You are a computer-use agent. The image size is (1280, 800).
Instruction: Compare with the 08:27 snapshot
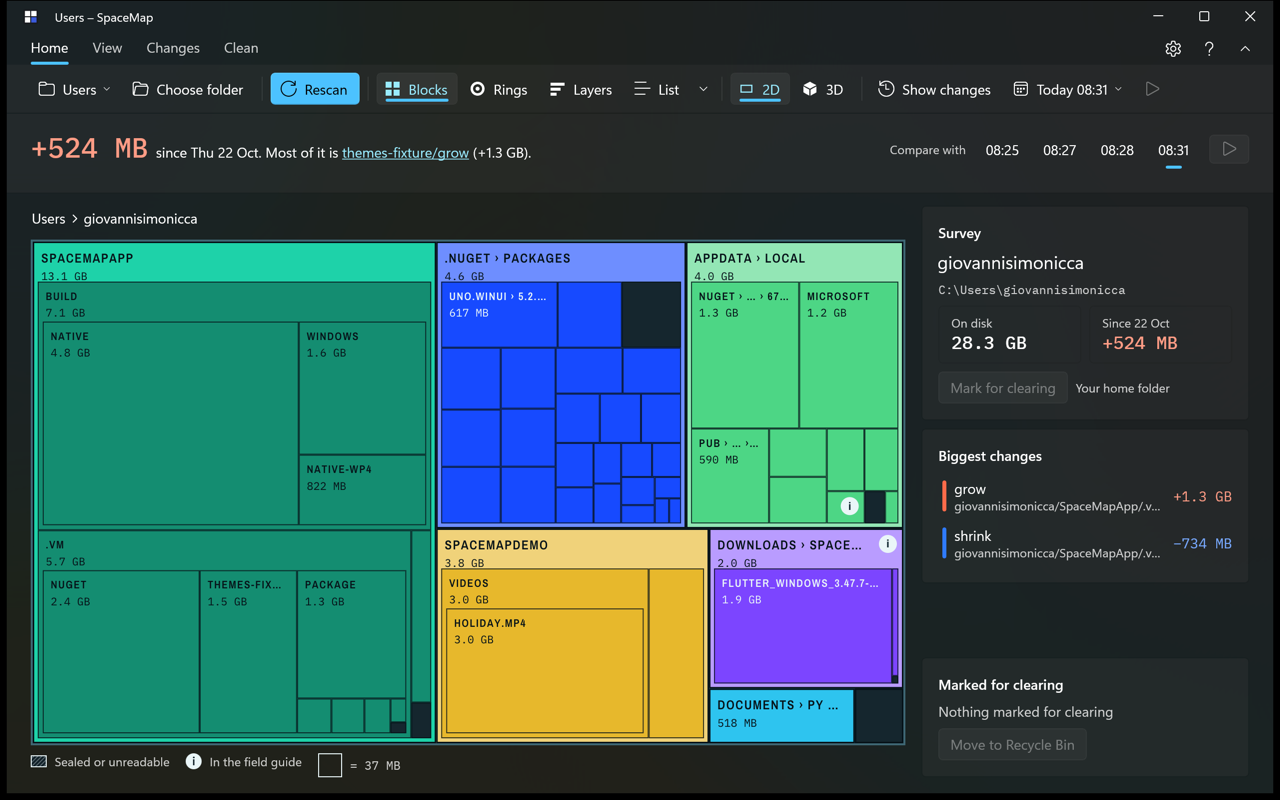pyautogui.click(x=1059, y=150)
